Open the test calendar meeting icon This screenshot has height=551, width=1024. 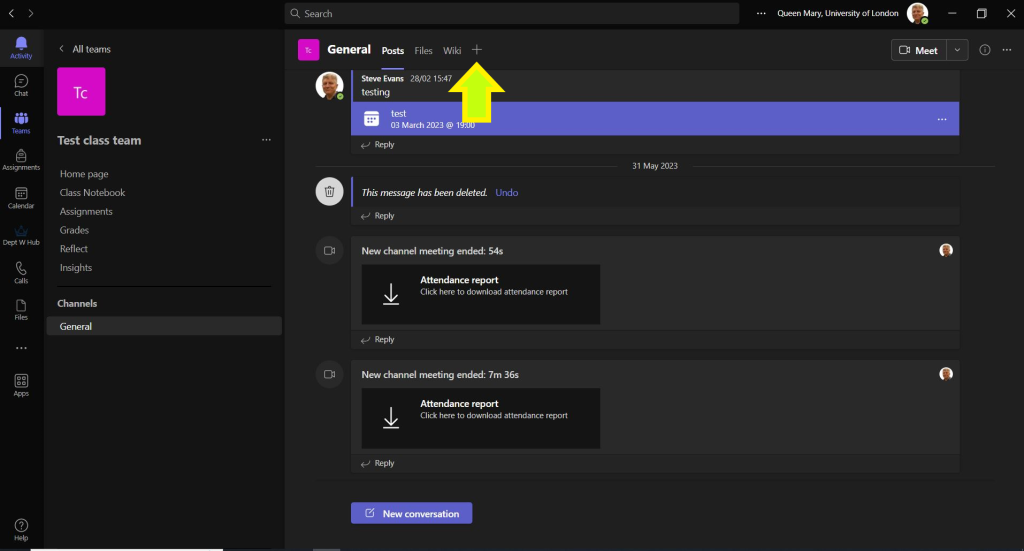(x=371, y=119)
